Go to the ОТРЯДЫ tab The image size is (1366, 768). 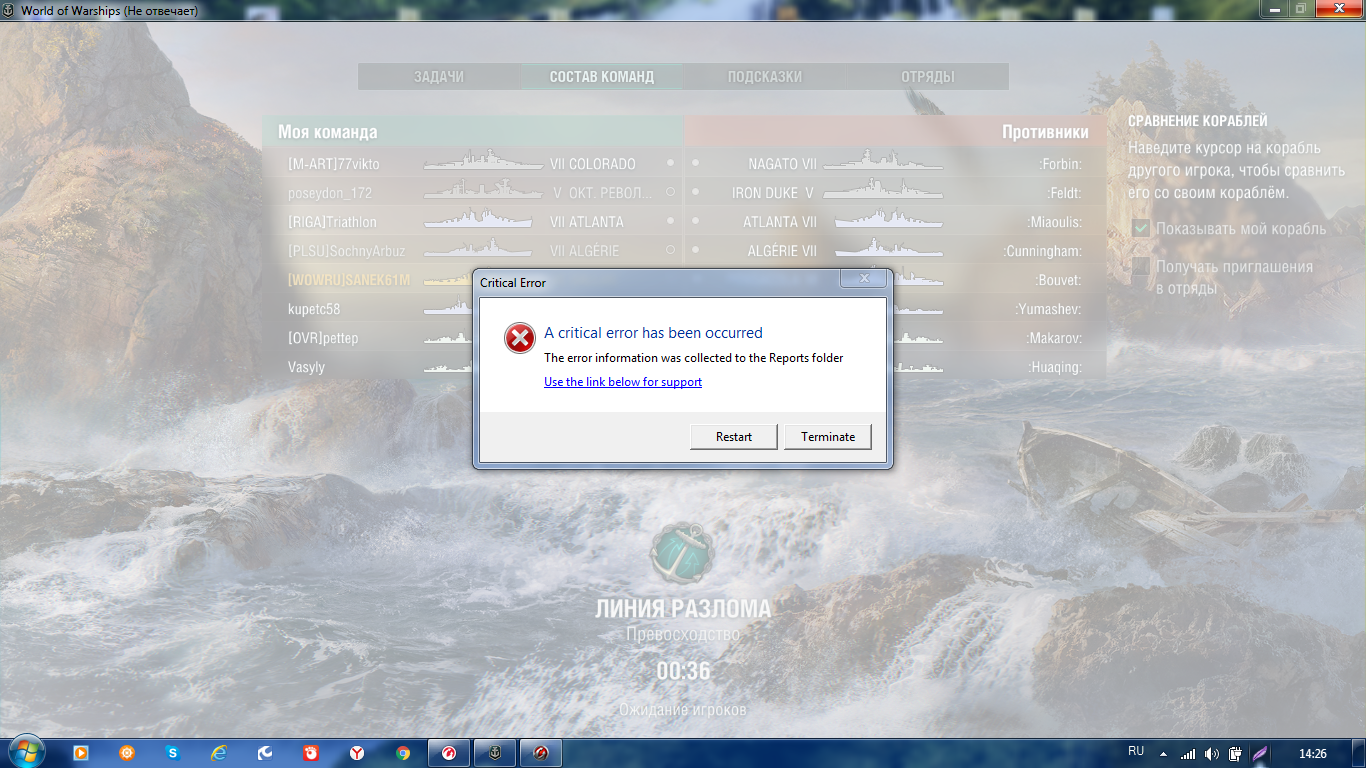928,77
